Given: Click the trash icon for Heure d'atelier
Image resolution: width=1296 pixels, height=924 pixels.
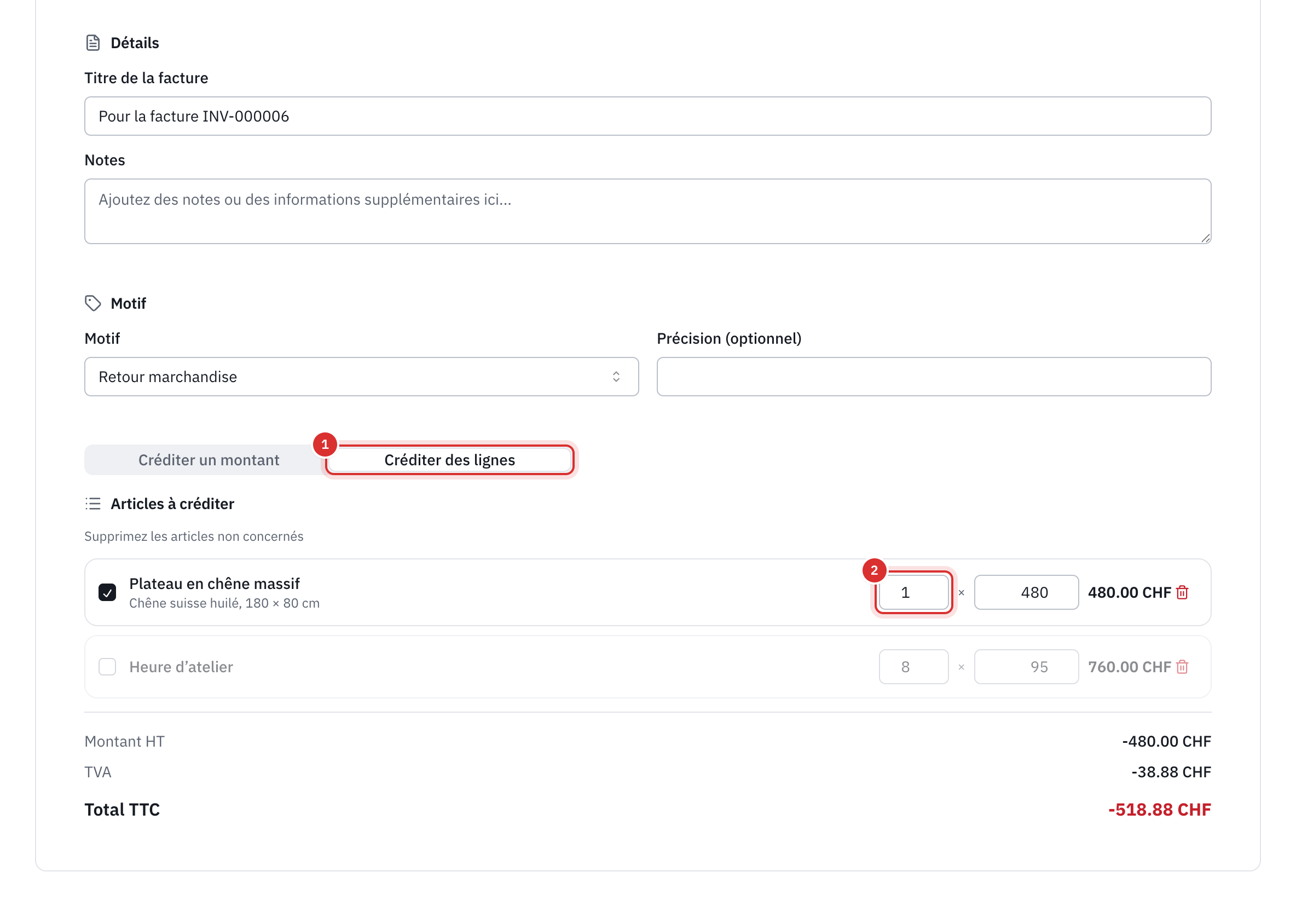Looking at the screenshot, I should pyautogui.click(x=1182, y=667).
